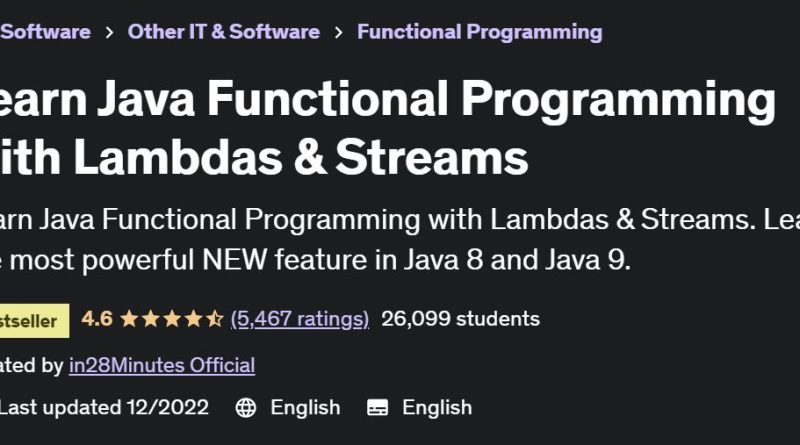Click the chevron before Other IT & Software
The image size is (800, 445).
tap(109, 33)
